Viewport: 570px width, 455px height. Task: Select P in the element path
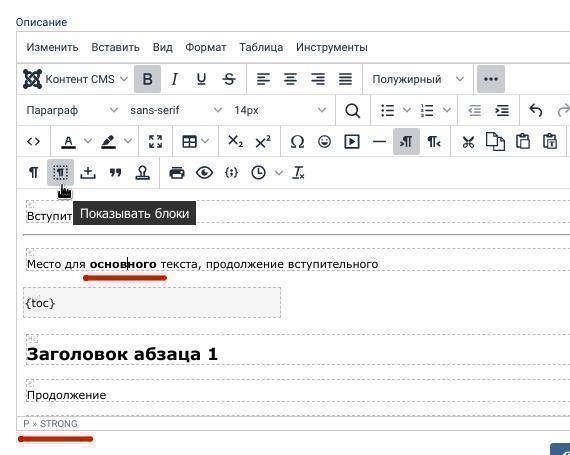[x=26, y=424]
